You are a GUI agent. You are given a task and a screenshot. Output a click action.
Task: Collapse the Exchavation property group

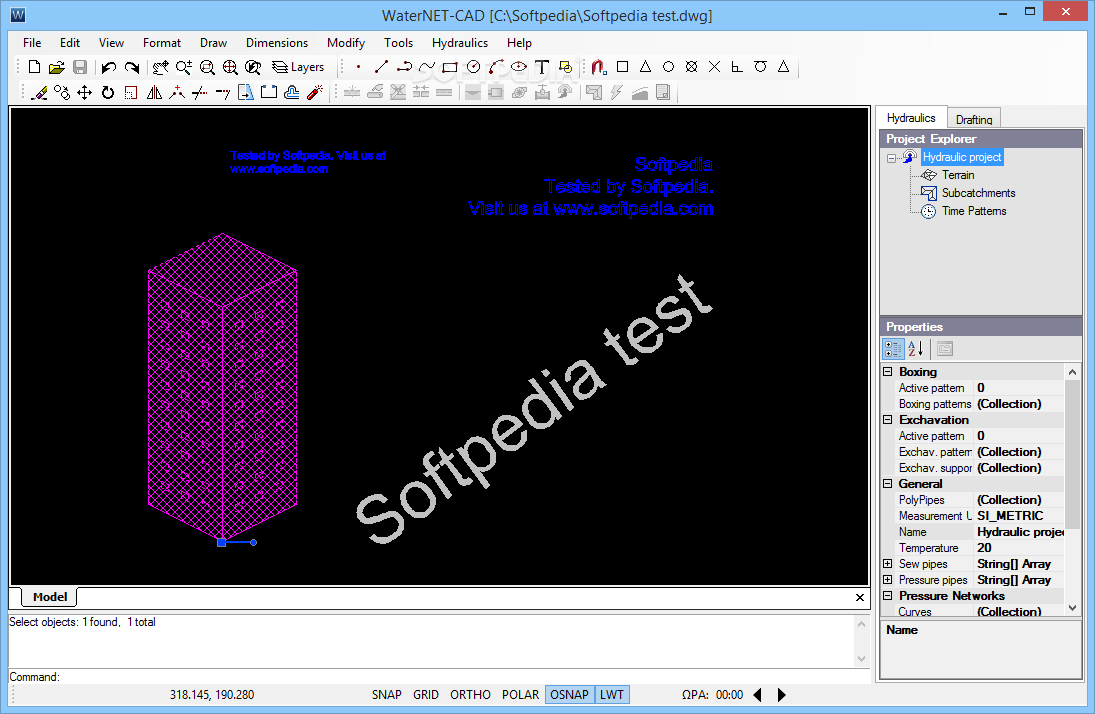point(888,420)
